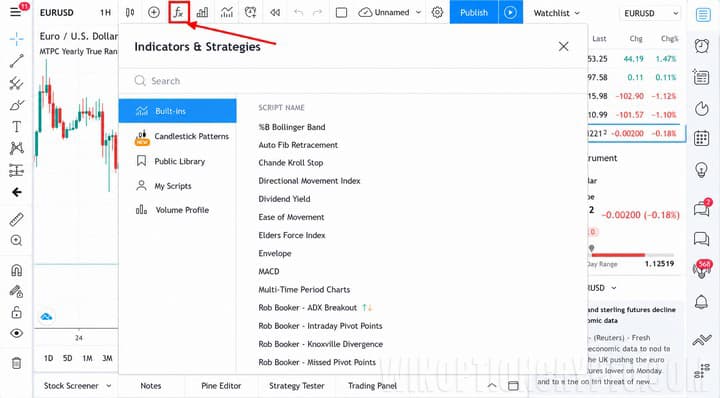Open the hamburger main menu
Image resolution: width=720 pixels, height=398 pixels.
(16, 12)
